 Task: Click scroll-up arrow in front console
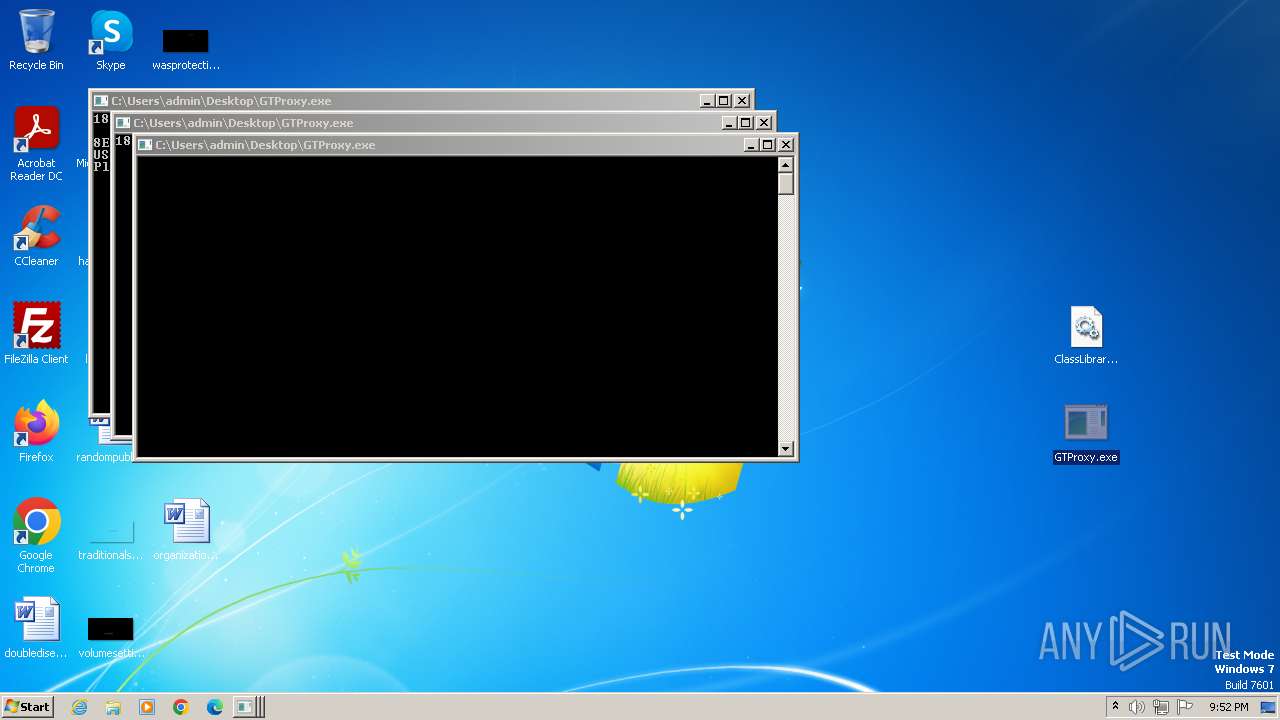pyautogui.click(x=786, y=165)
